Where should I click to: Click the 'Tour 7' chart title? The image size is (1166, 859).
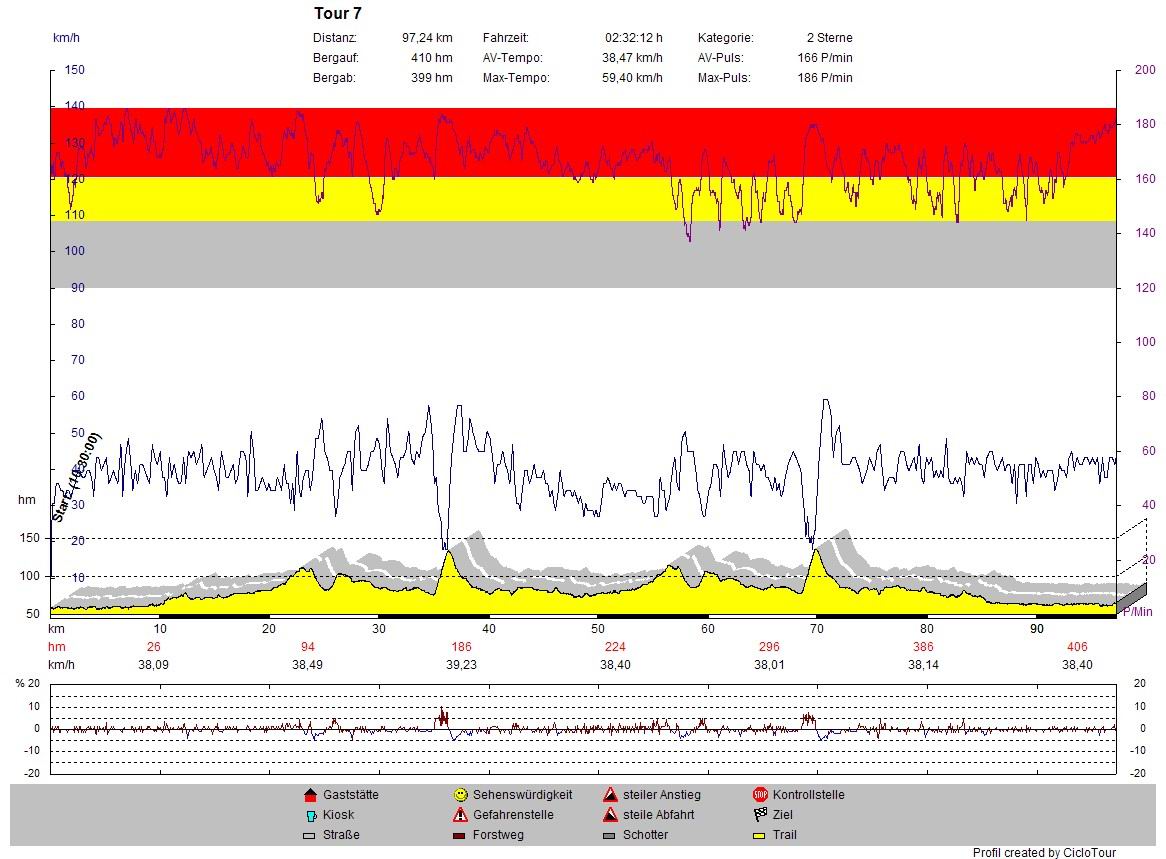[x=338, y=14]
